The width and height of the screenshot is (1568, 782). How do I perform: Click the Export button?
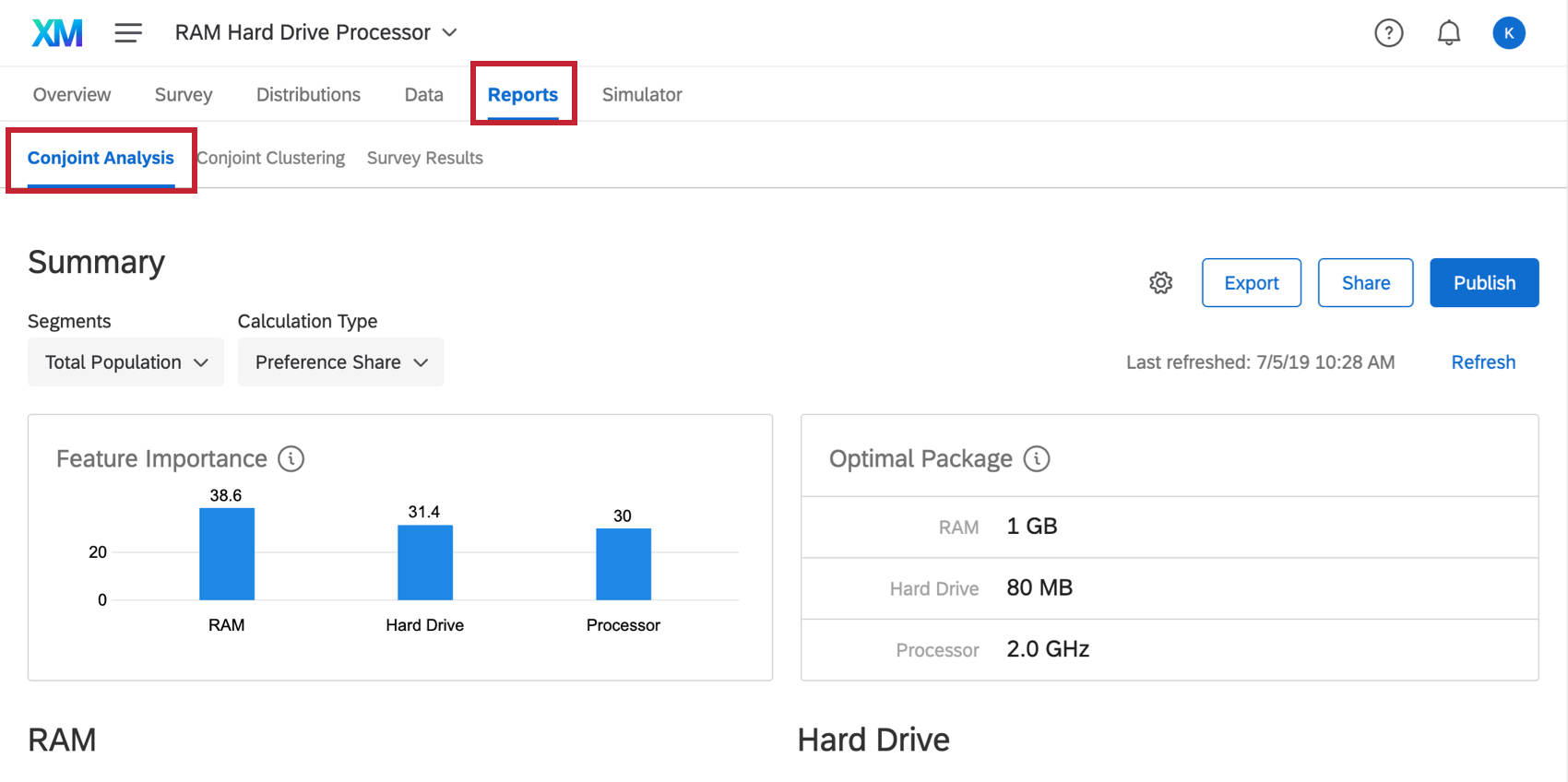(1252, 283)
